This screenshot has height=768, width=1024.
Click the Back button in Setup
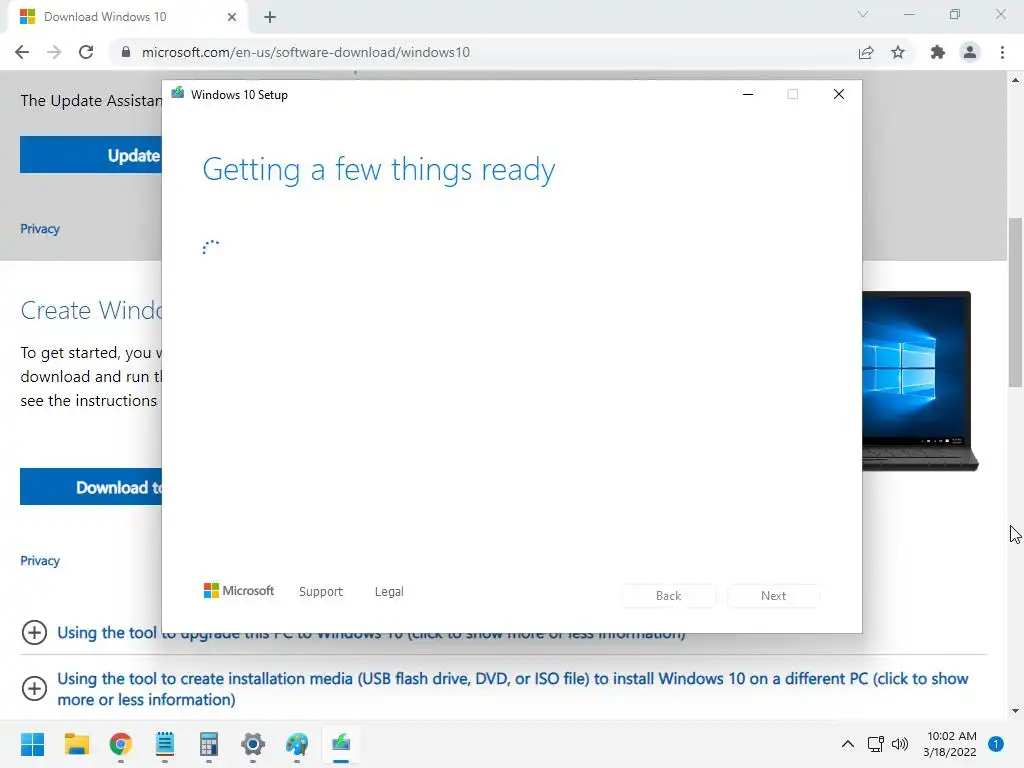[669, 596]
